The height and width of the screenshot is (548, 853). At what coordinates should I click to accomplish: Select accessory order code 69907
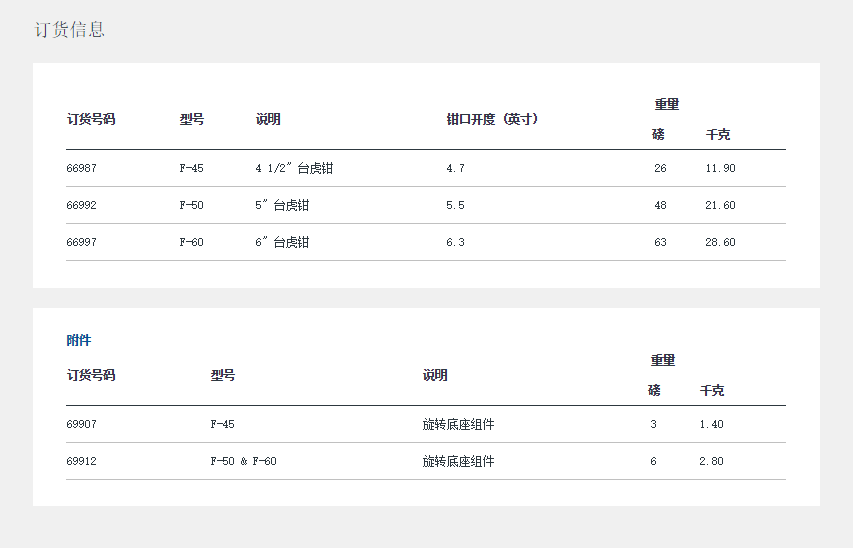82,424
